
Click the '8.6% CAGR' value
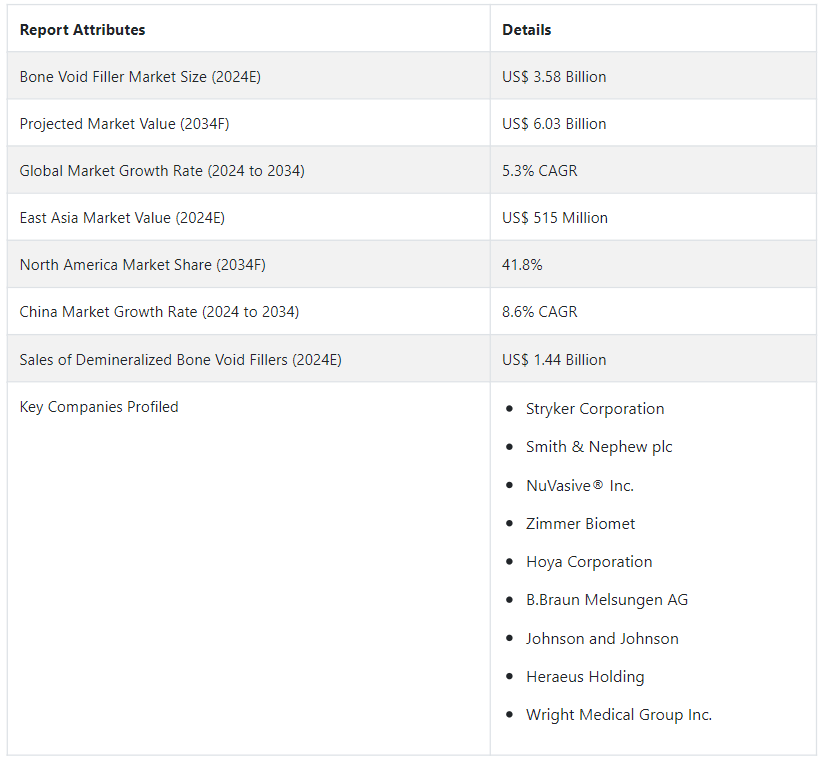[x=540, y=312]
